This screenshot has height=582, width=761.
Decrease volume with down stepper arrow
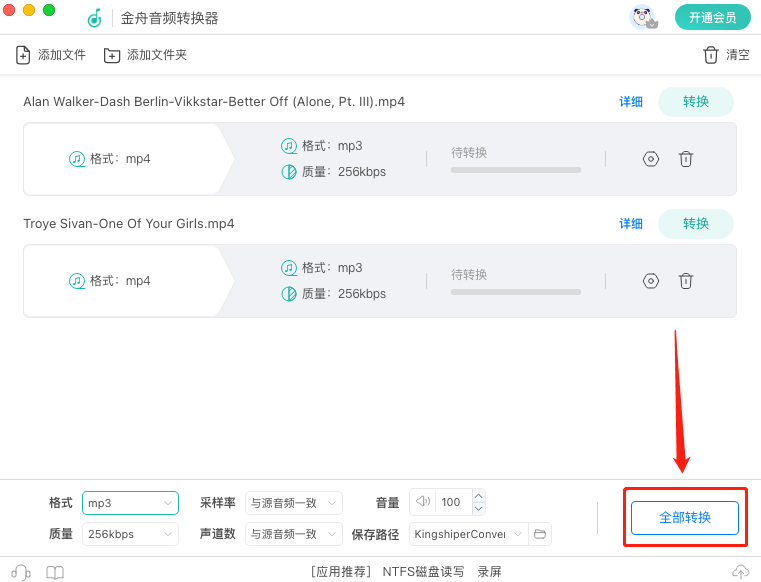point(479,508)
